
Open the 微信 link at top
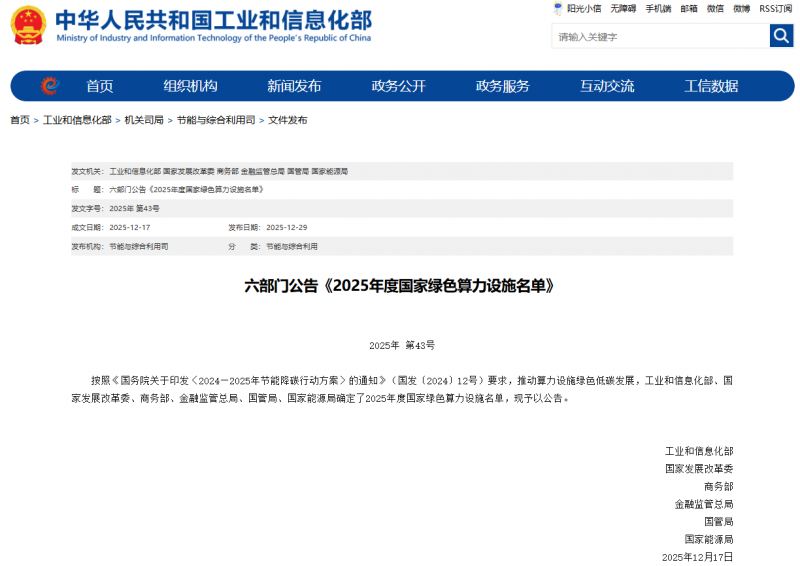pyautogui.click(x=715, y=9)
